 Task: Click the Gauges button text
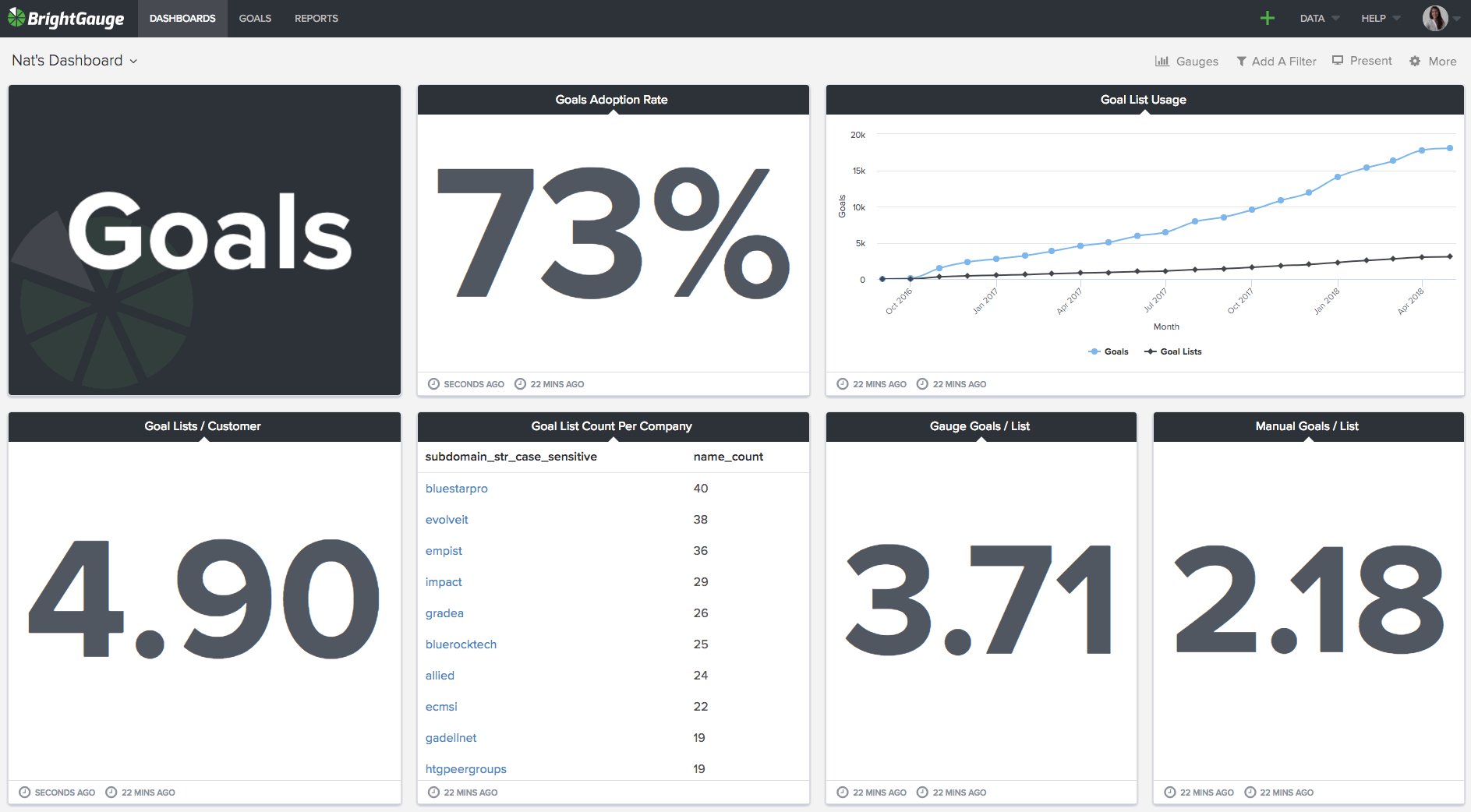[1197, 61]
